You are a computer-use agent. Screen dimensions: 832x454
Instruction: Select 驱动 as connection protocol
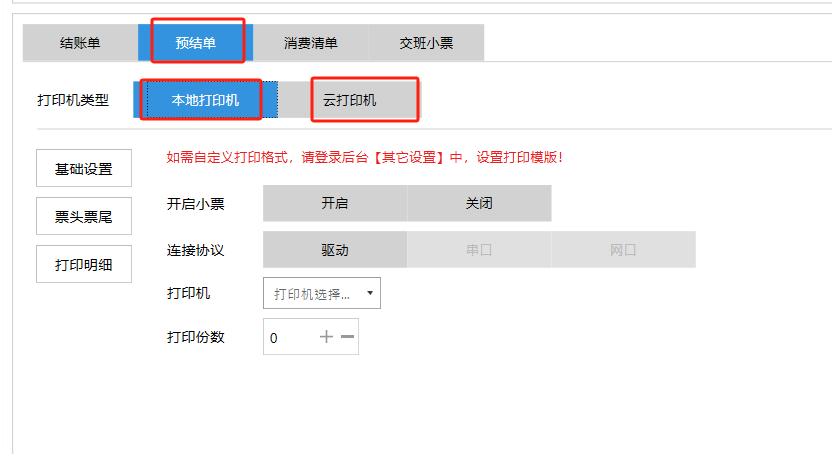(334, 249)
